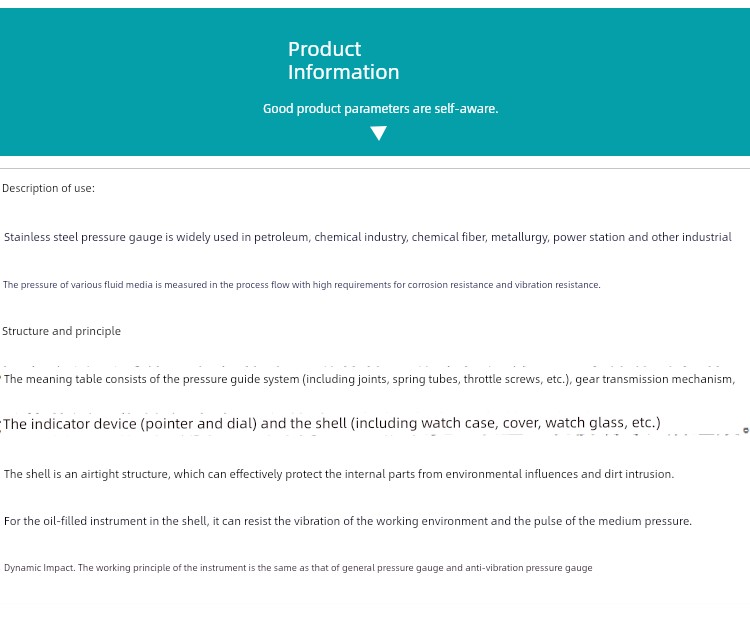Click the horizontal divider line below banner
Viewport: 750px width, 629px height.
(x=375, y=168)
